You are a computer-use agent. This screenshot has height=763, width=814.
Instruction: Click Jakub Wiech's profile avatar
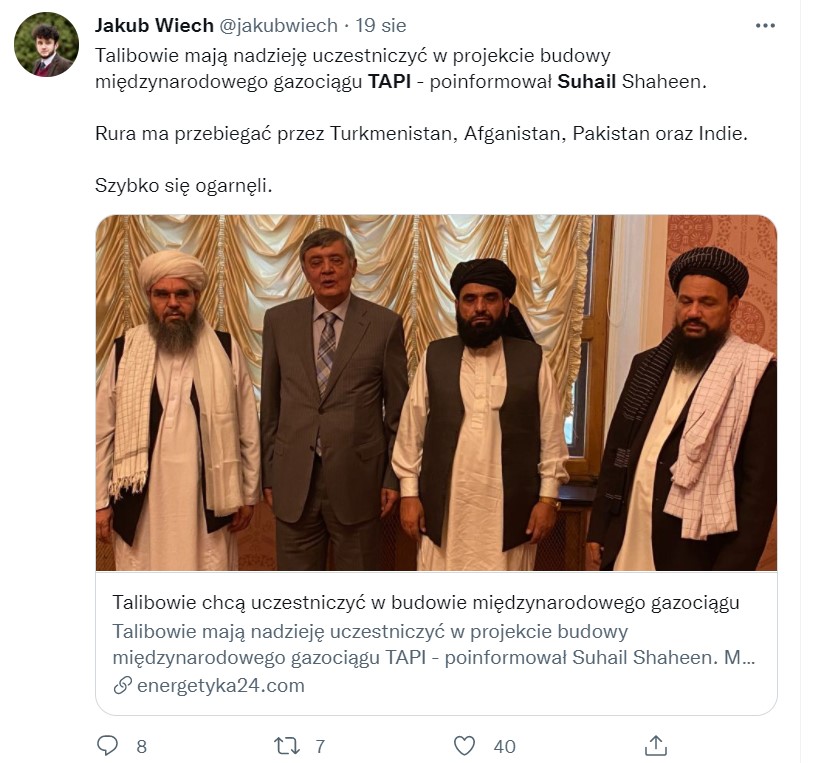pos(46,45)
